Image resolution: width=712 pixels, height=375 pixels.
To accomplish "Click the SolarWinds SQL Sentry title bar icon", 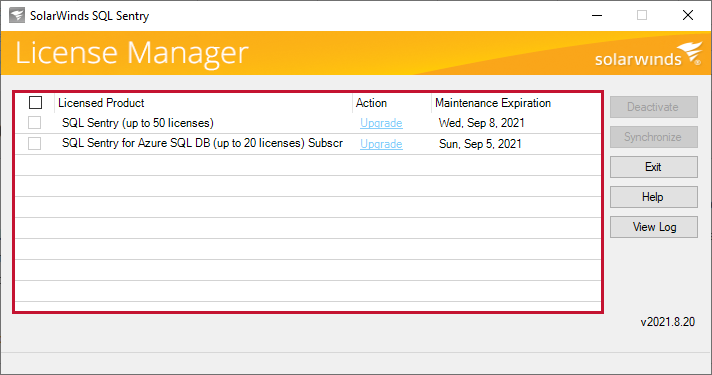I will click(x=17, y=15).
